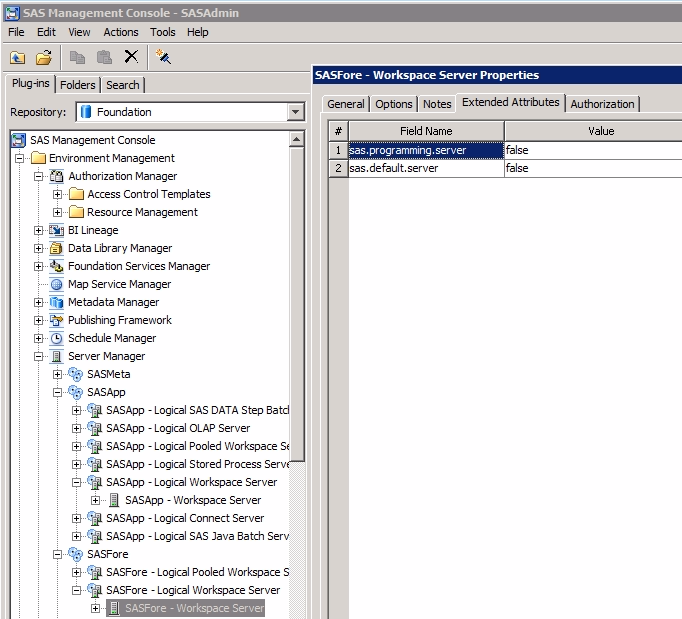This screenshot has width=682, height=619.
Task: Expand the BI Lineage node
Action: click(x=39, y=230)
